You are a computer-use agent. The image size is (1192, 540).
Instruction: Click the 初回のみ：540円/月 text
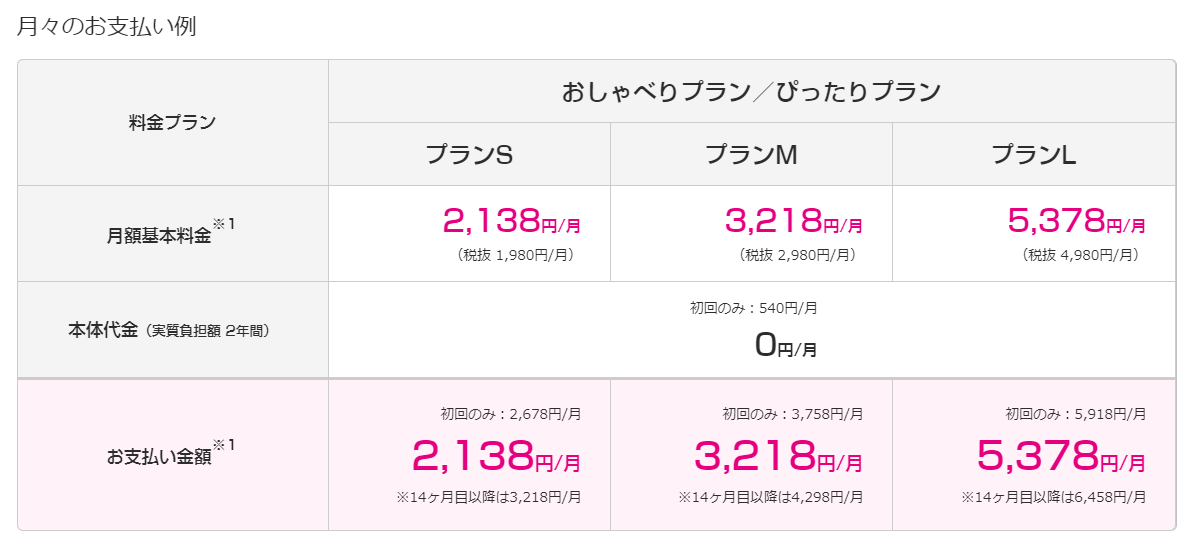pyautogui.click(x=753, y=308)
